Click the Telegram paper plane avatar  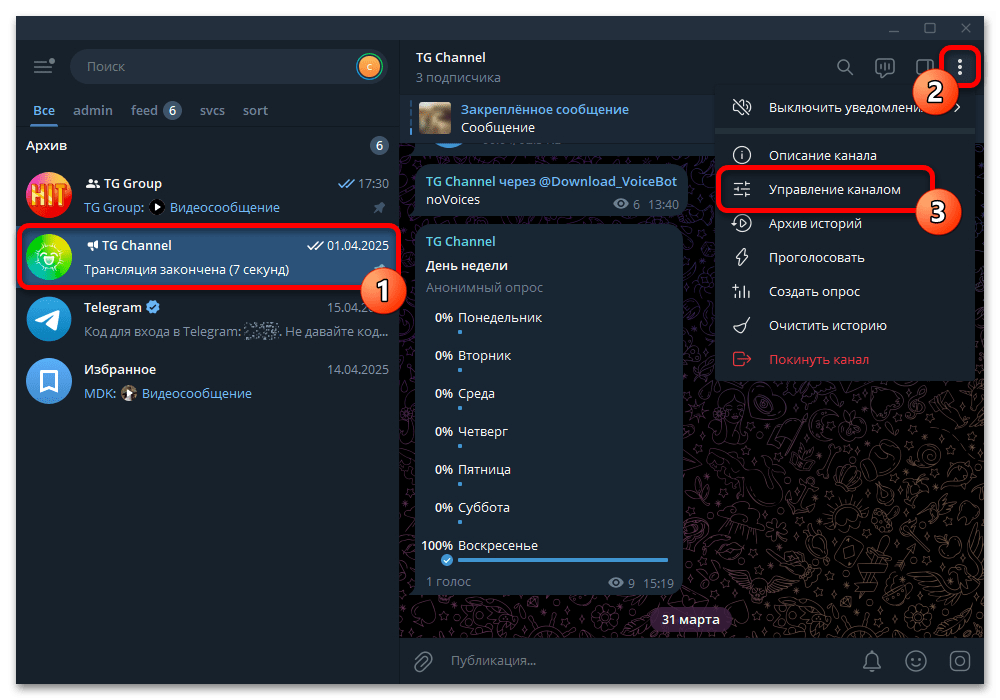coord(49,319)
